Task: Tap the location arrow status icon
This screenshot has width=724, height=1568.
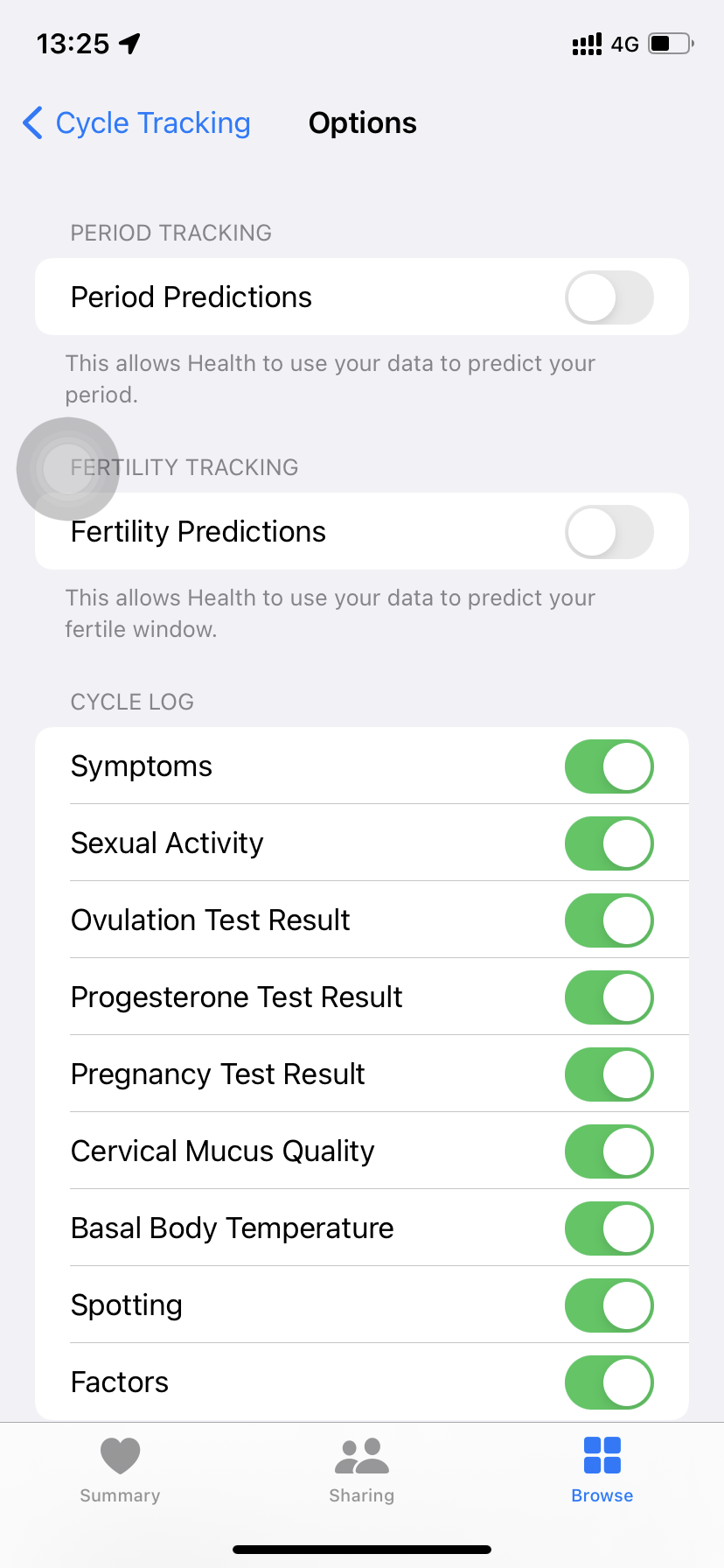Action: tap(130, 44)
